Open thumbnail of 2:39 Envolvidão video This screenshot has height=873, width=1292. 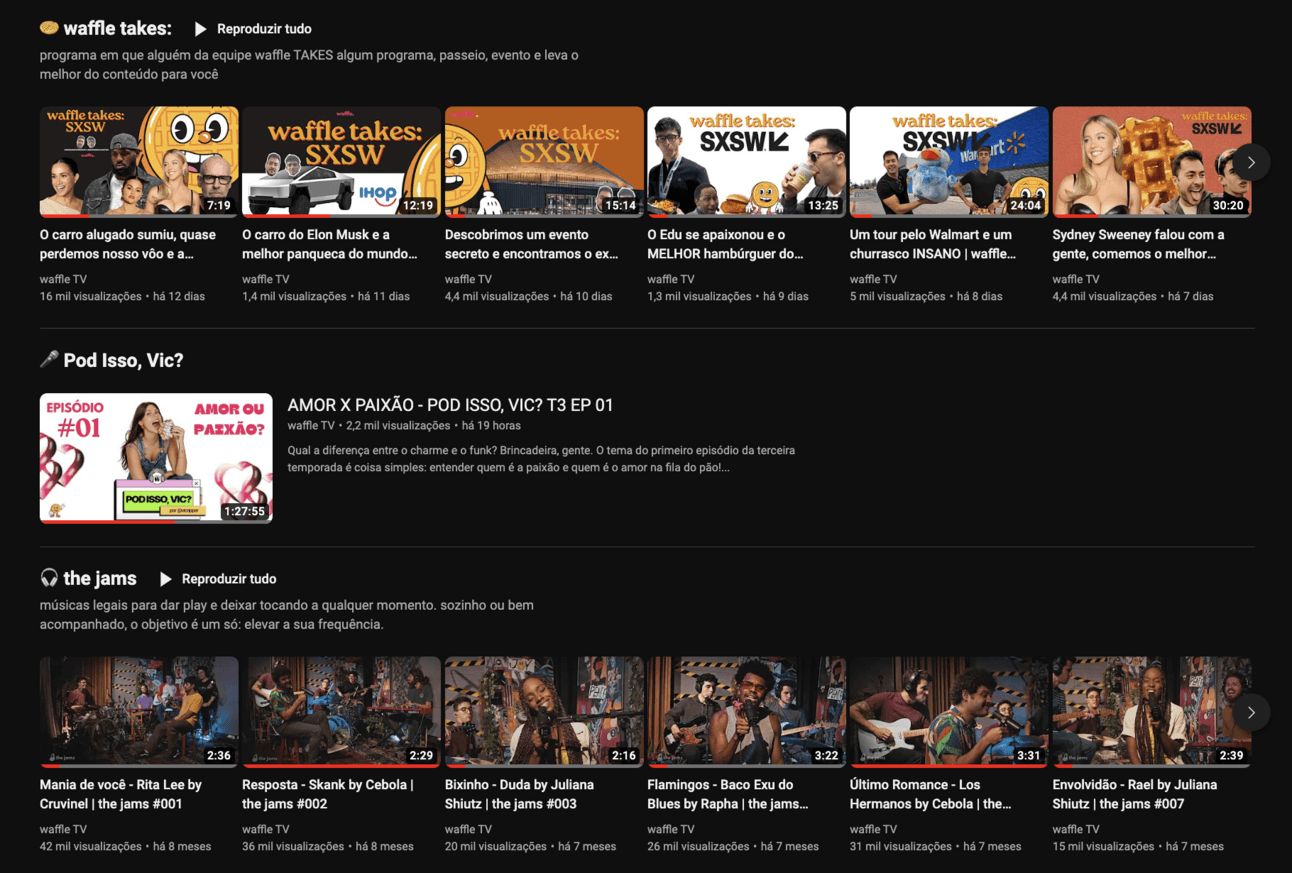1152,712
